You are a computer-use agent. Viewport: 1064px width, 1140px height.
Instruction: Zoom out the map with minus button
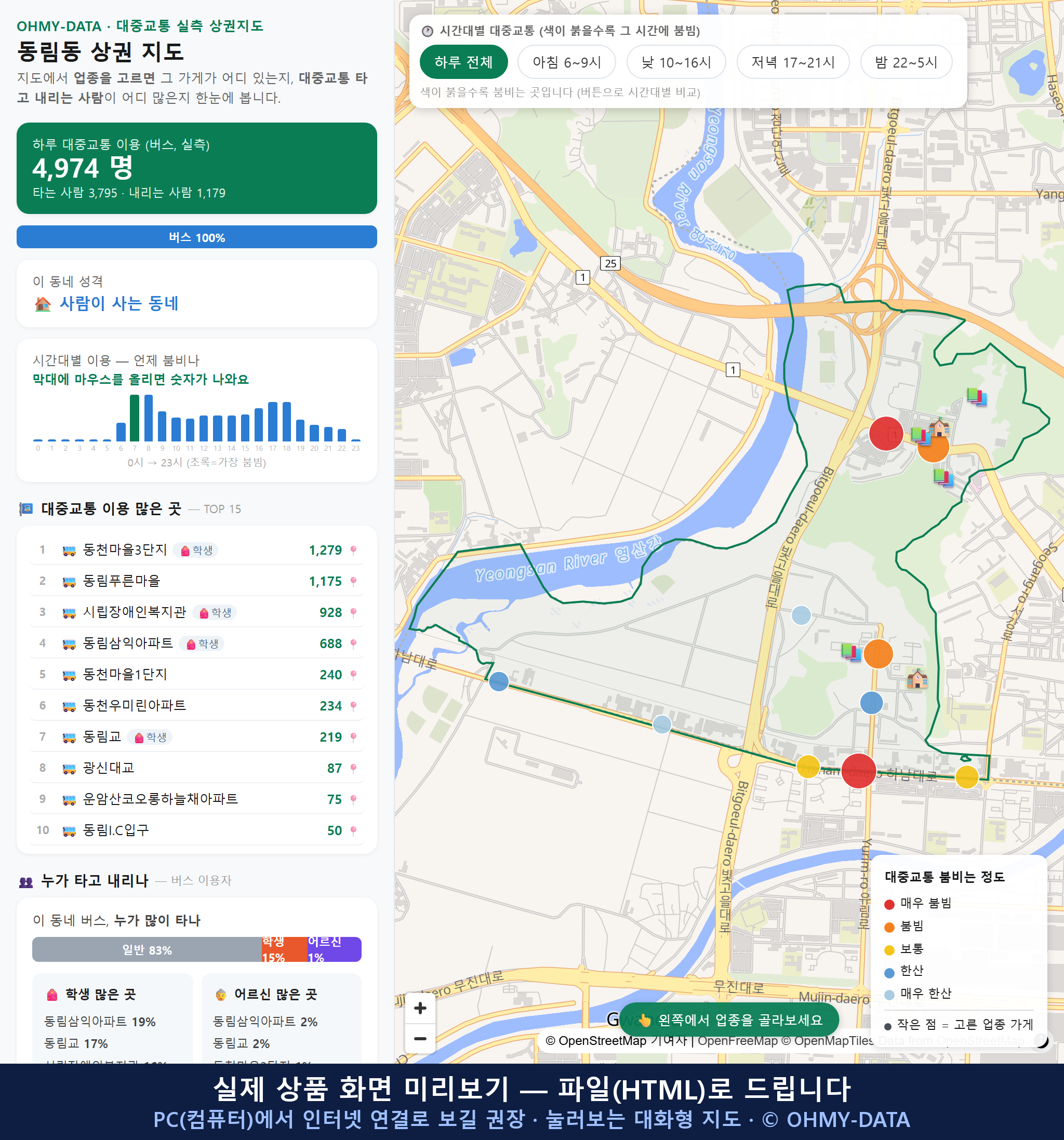[420, 1039]
